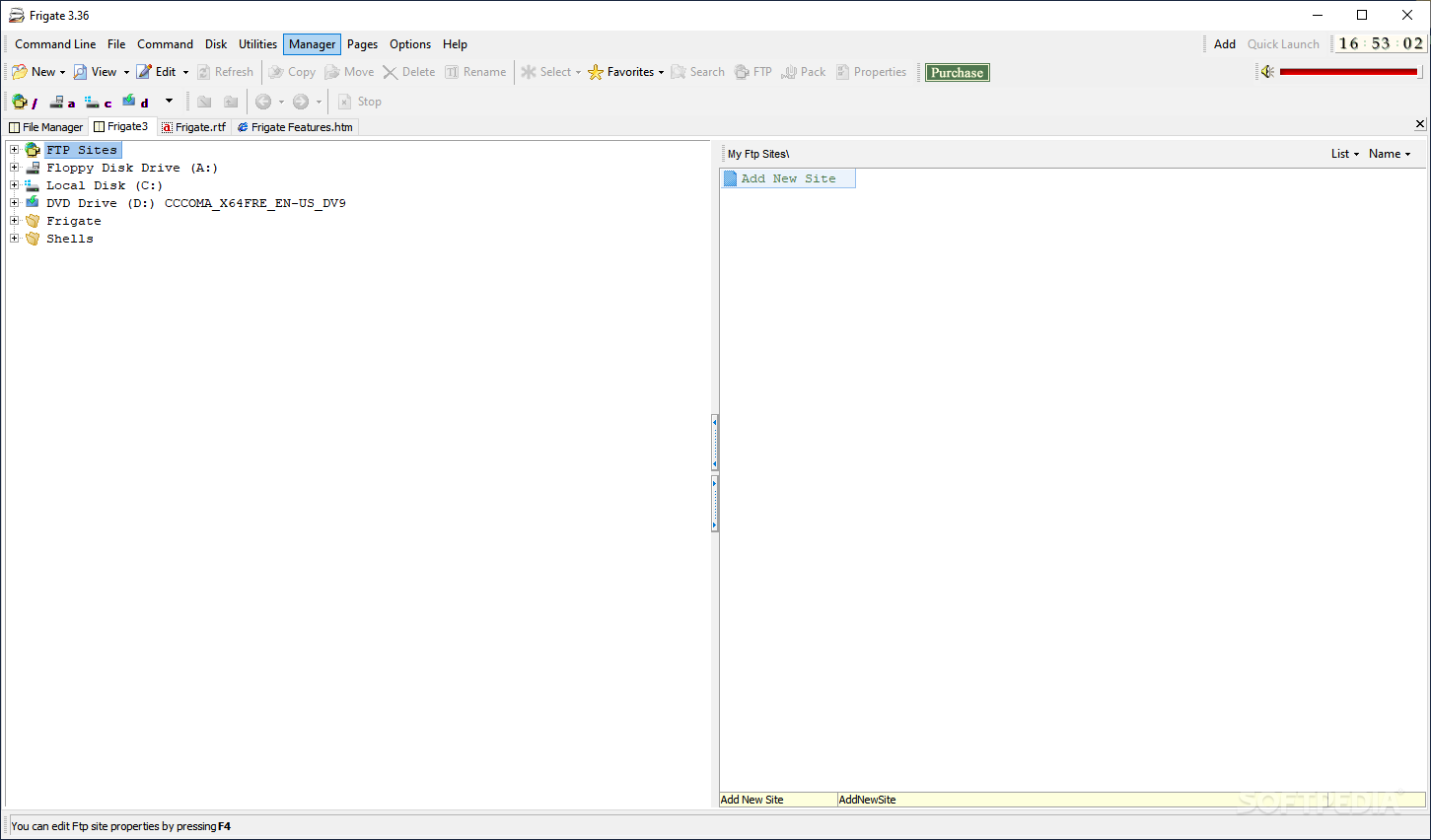Click the Back navigation arrow icon
This screenshot has height=840, width=1431.
[x=263, y=102]
